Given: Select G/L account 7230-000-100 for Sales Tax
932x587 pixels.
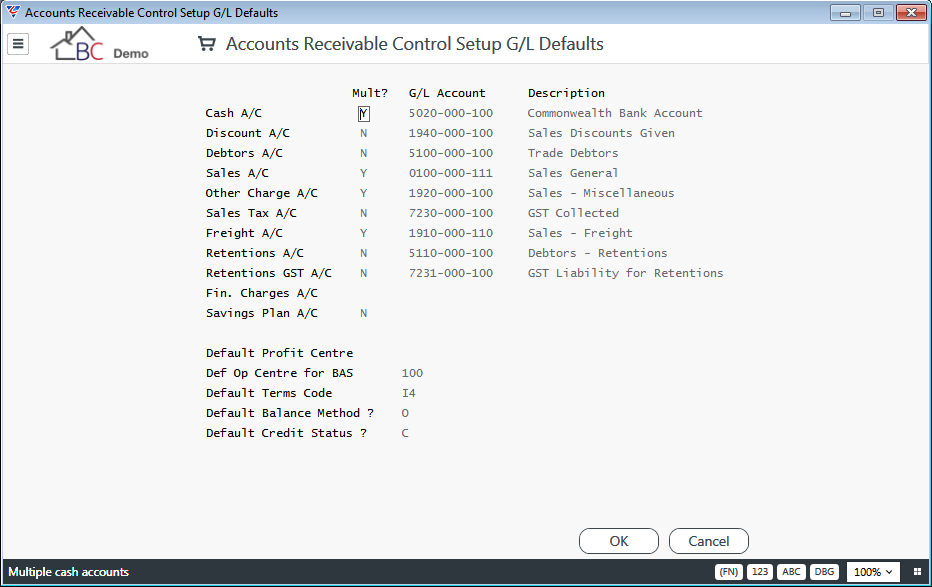Looking at the screenshot, I should coord(451,213).
